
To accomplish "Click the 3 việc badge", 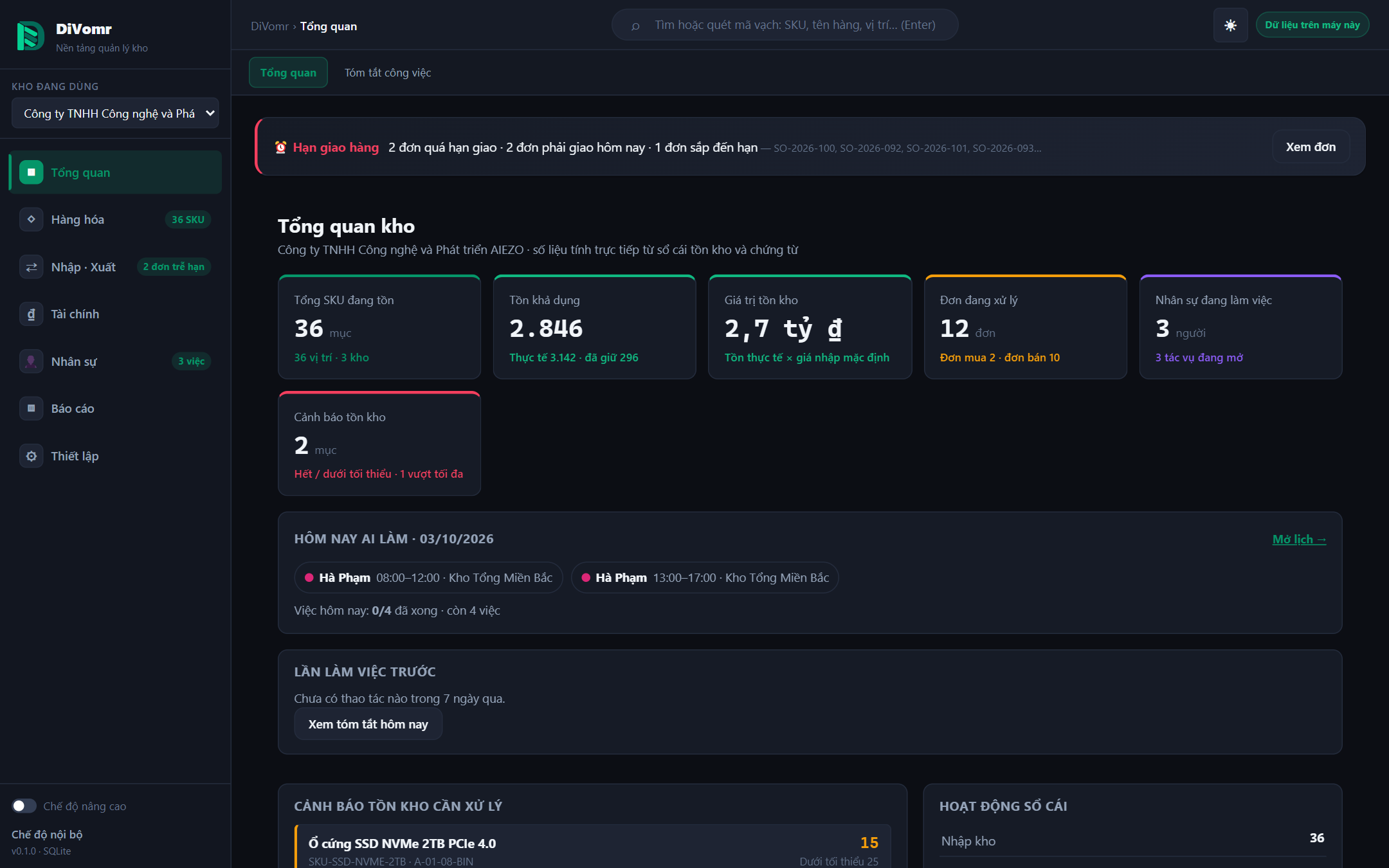I will pos(191,361).
